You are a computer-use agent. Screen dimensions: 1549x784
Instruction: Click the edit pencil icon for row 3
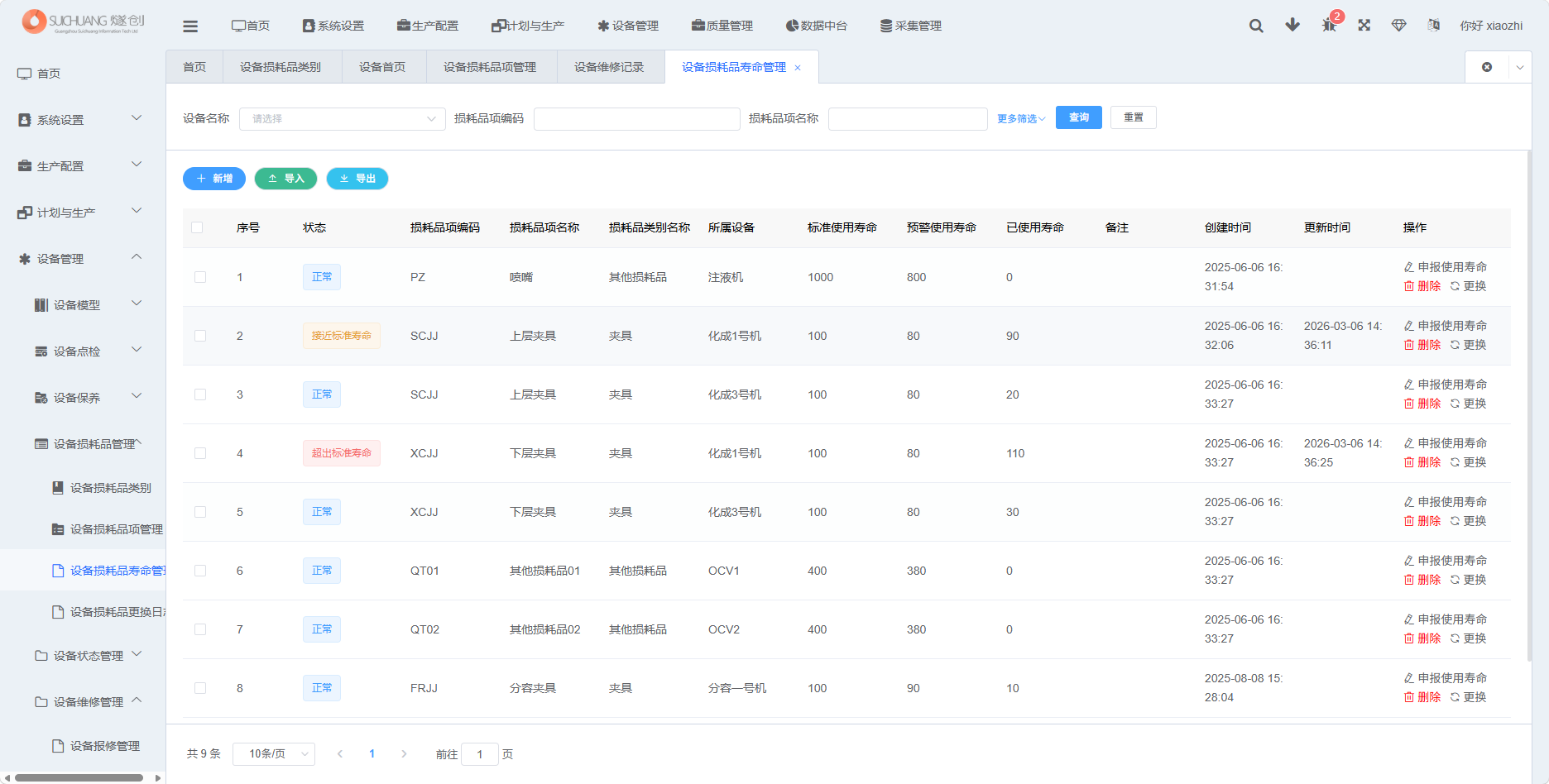tap(1409, 385)
